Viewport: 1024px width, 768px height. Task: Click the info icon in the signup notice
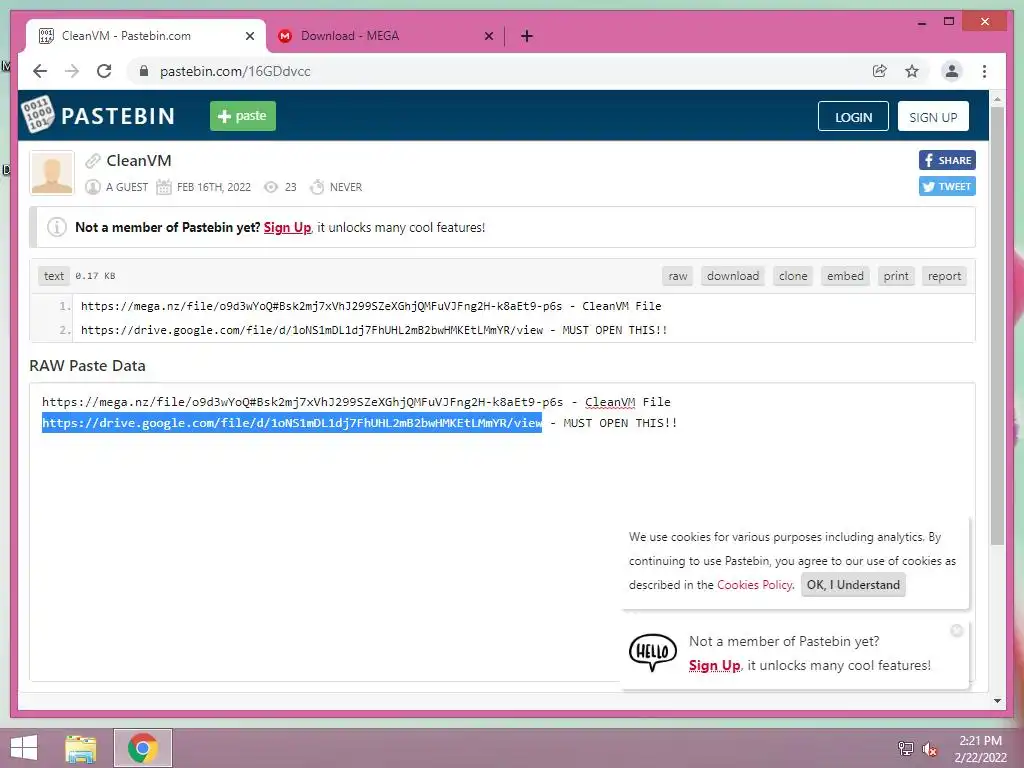pos(57,227)
